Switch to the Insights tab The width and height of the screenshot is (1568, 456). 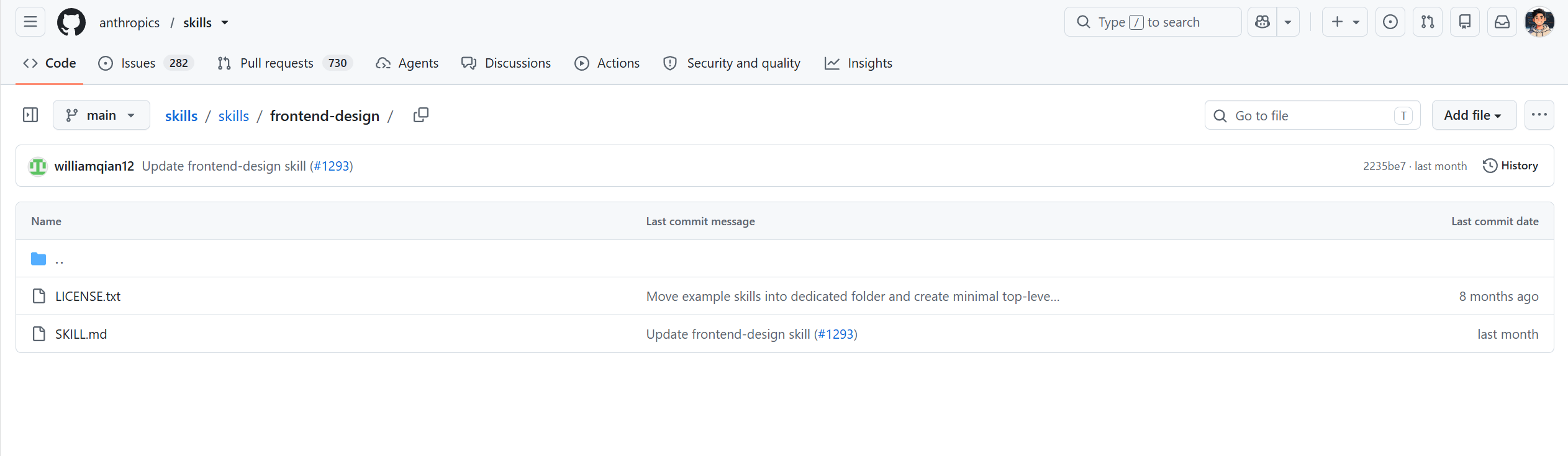[858, 63]
